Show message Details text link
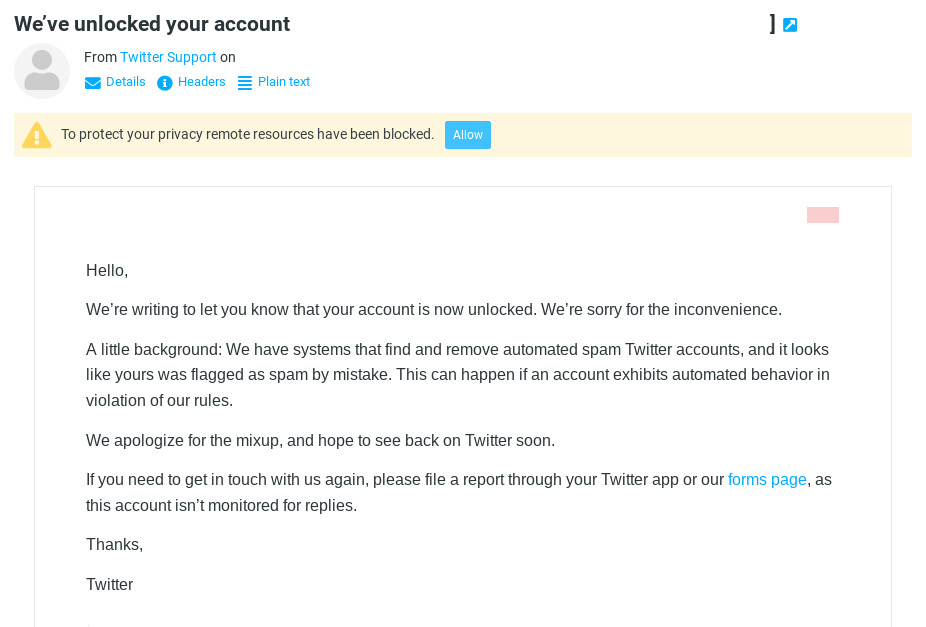The width and height of the screenshot is (926, 627). click(126, 82)
